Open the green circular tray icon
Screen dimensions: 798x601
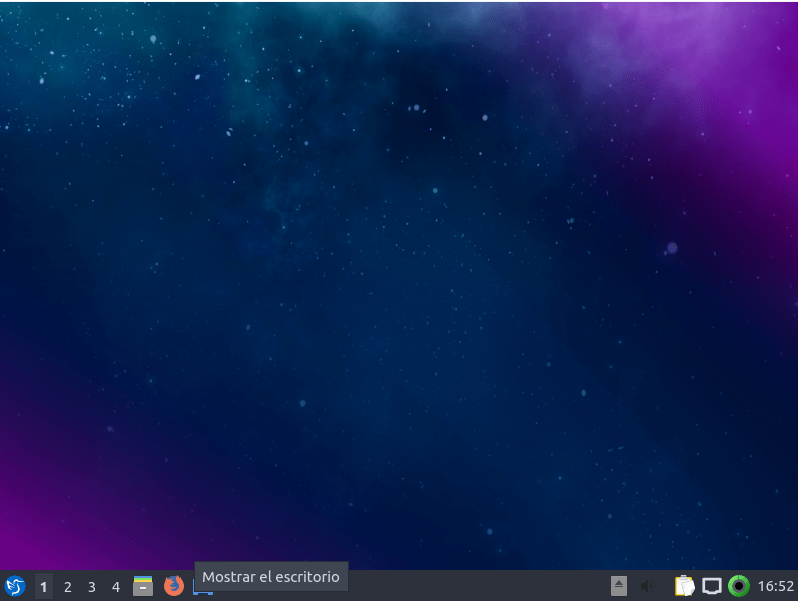point(739,586)
